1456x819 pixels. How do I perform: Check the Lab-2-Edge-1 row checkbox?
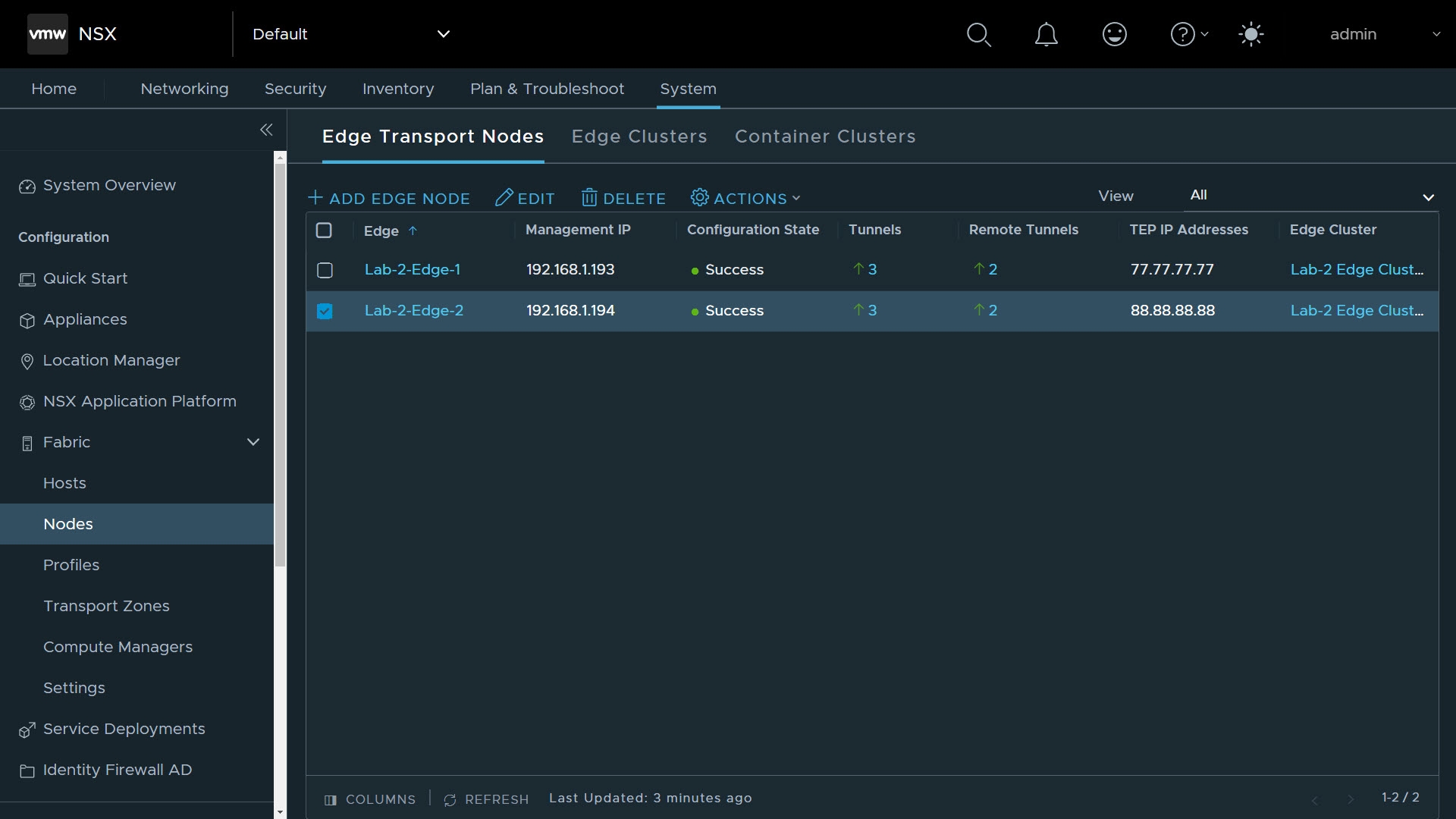coord(325,270)
